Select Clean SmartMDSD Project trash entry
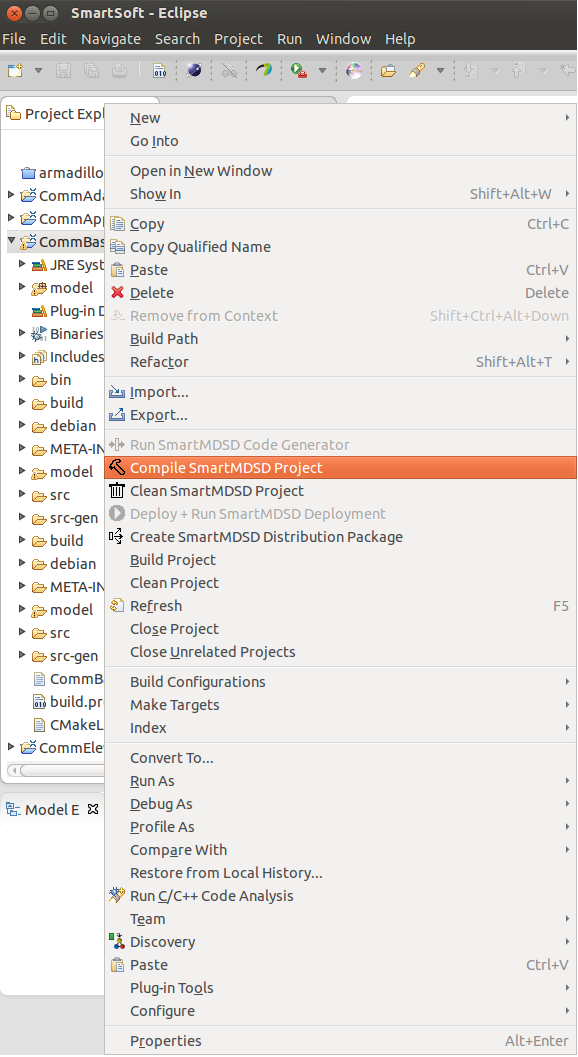The height and width of the screenshot is (1057, 578). click(341, 491)
